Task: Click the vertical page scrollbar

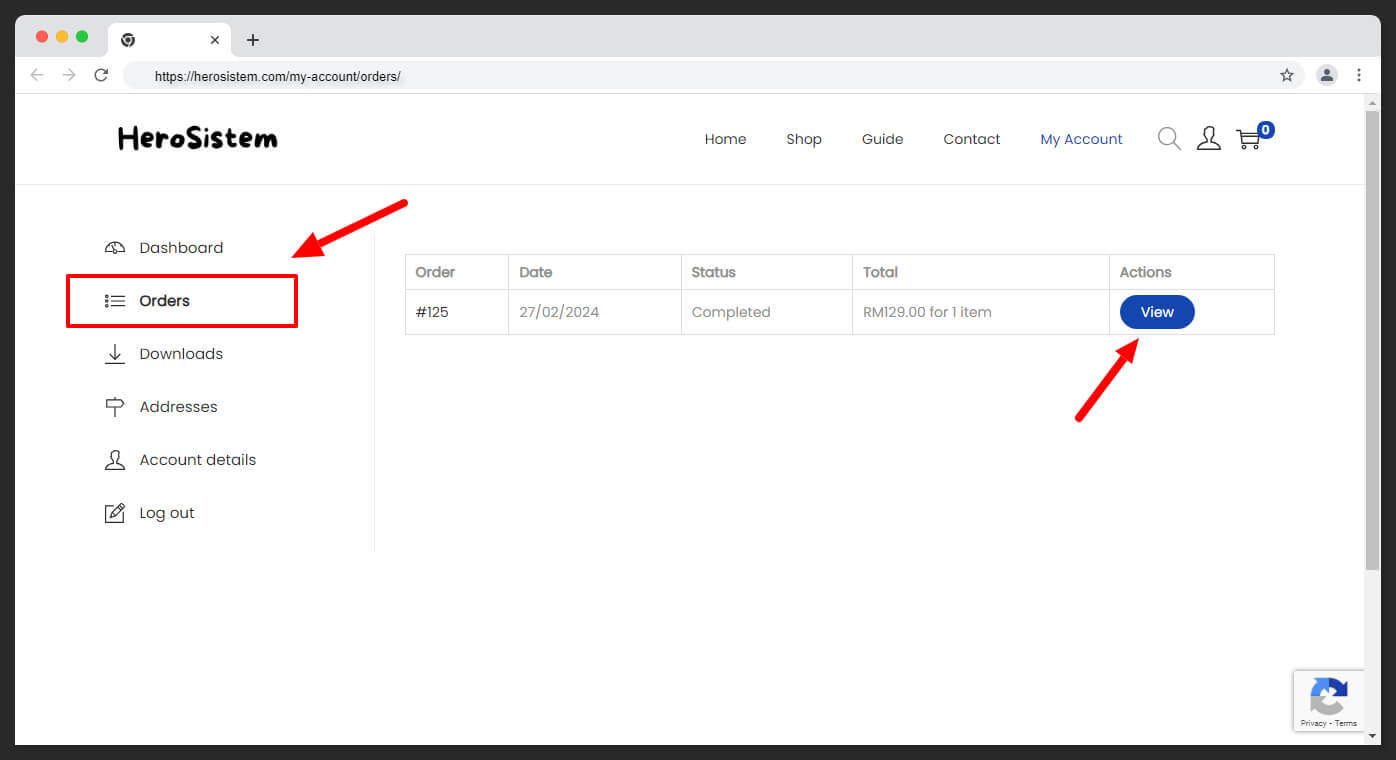Action: click(x=1372, y=340)
